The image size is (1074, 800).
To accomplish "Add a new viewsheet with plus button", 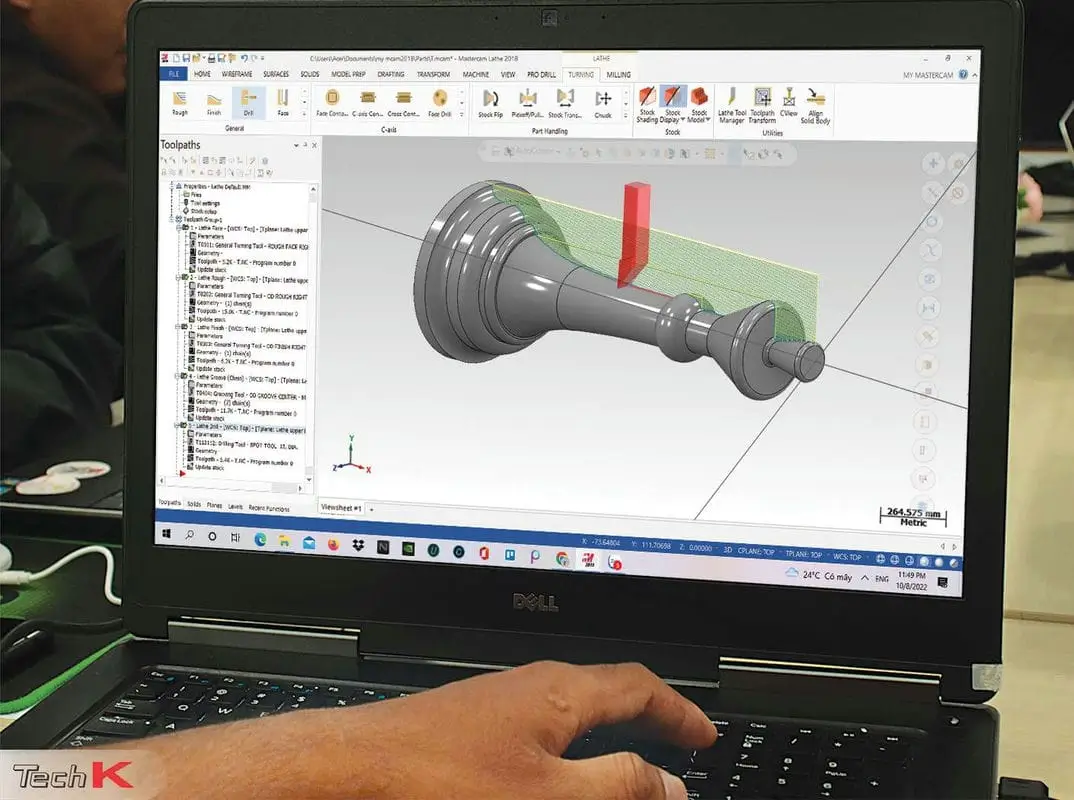I will [371, 509].
